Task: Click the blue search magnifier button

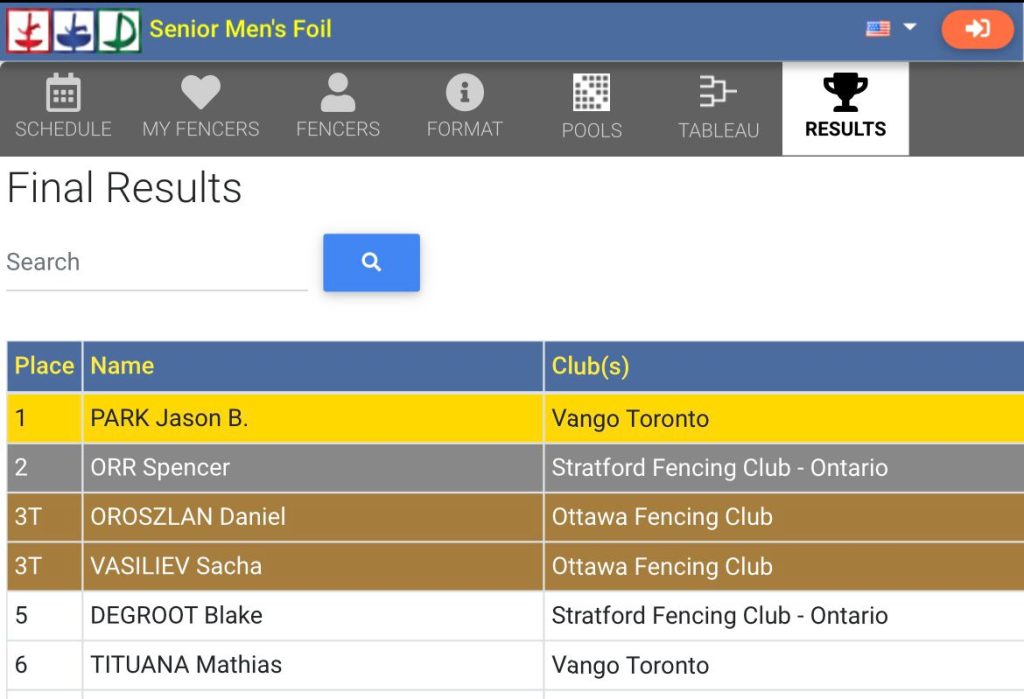Action: (x=372, y=263)
